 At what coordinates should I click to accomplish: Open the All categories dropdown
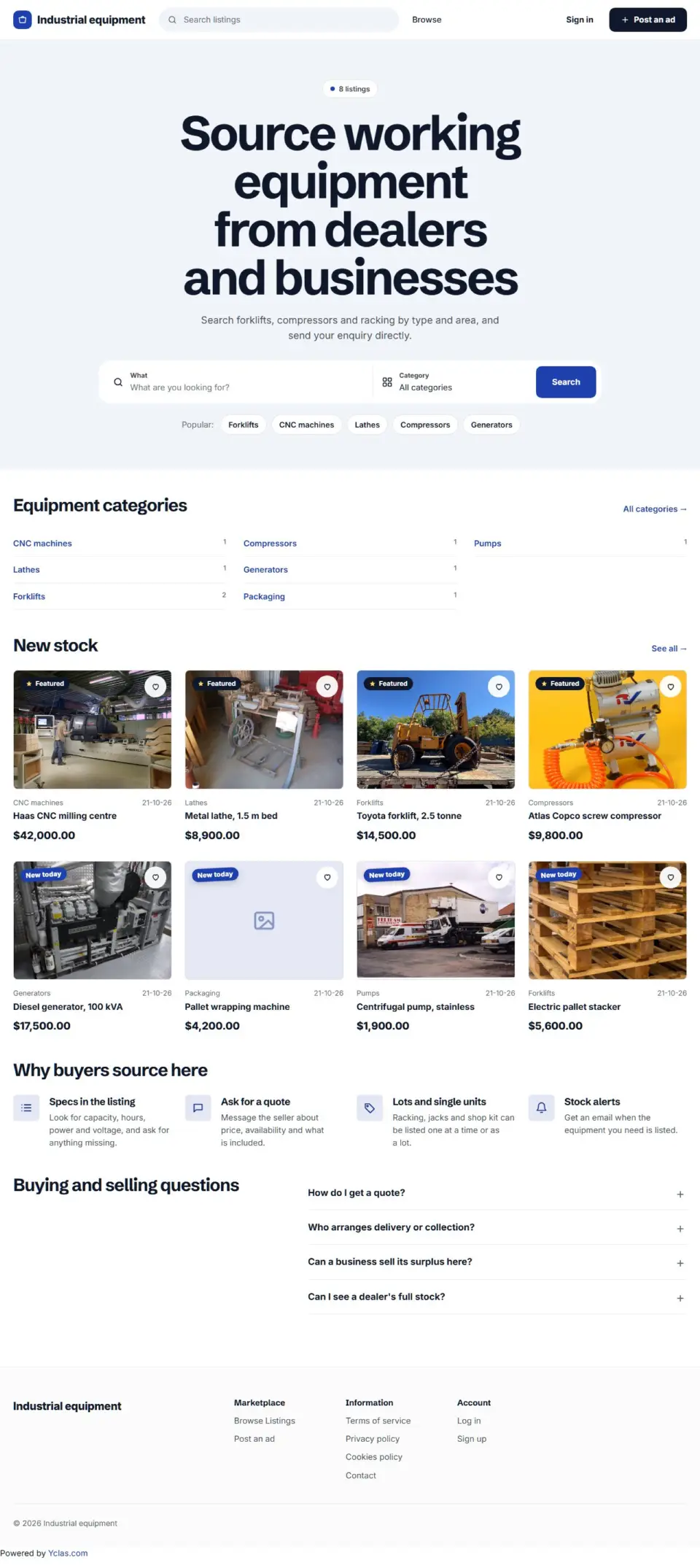454,382
